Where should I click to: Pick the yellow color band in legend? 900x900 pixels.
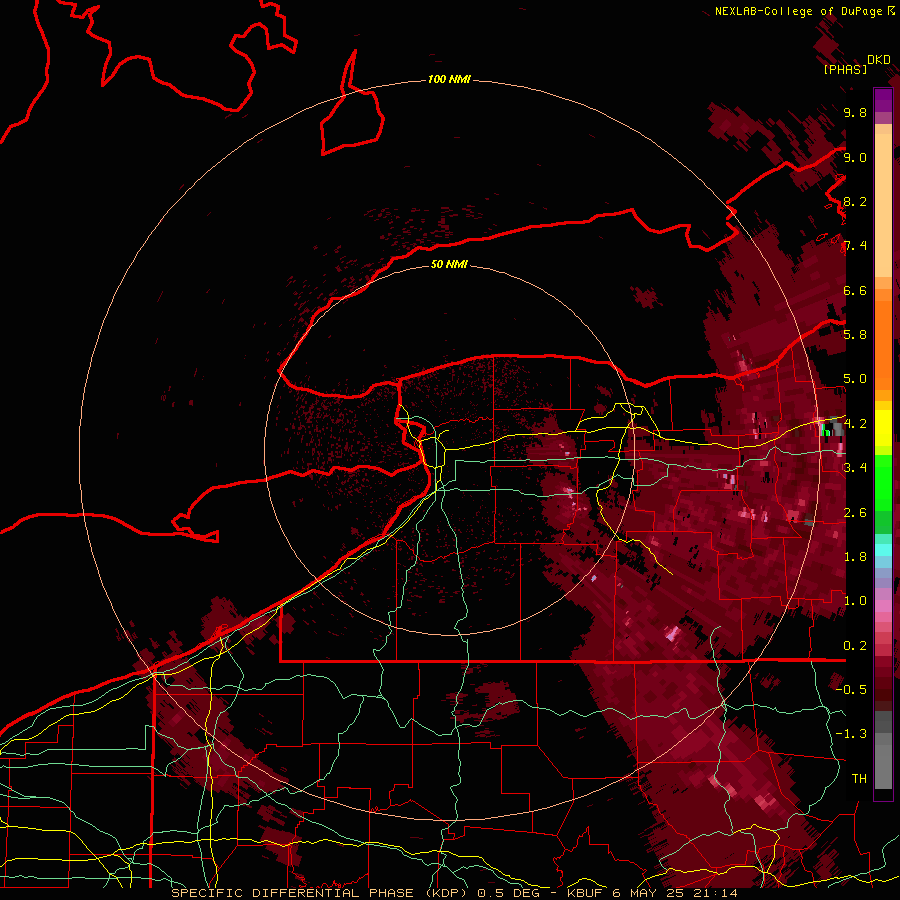pyautogui.click(x=883, y=428)
